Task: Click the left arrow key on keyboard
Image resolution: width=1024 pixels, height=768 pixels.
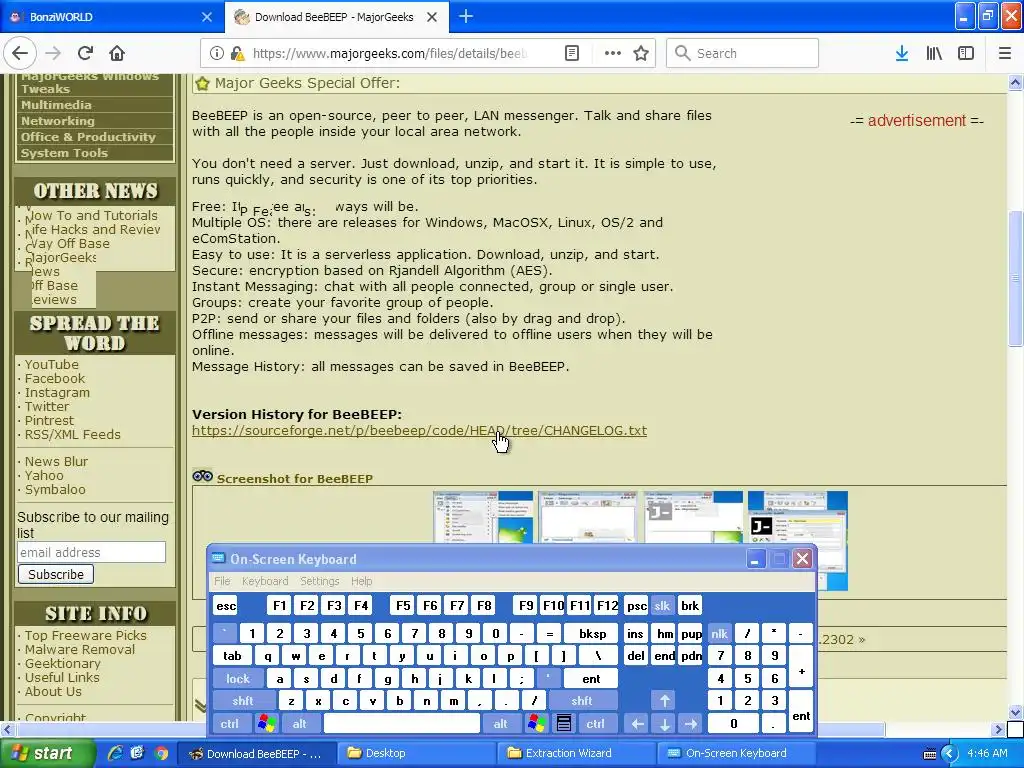Action: coord(637,724)
